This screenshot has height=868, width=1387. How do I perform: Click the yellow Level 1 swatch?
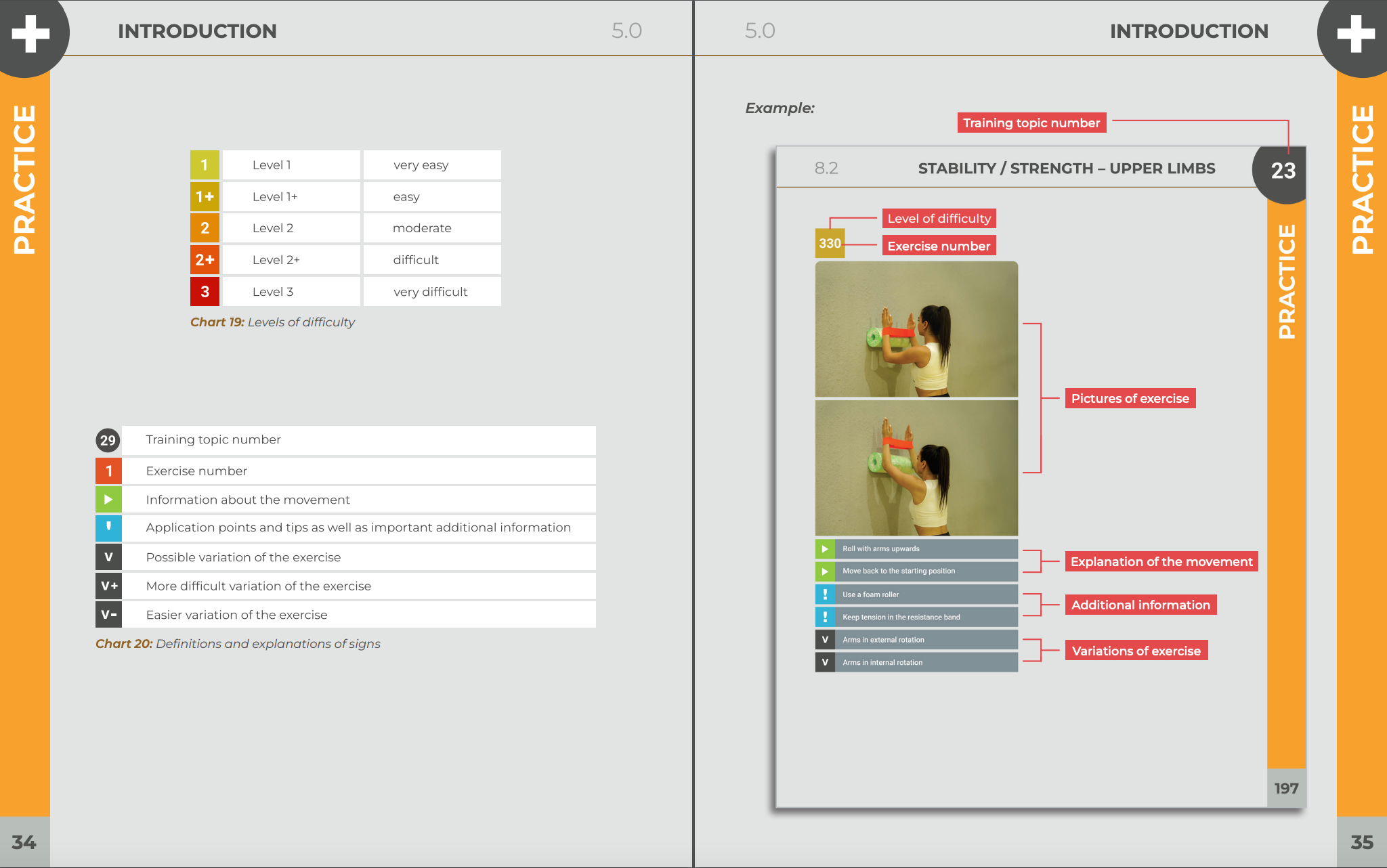tap(205, 165)
